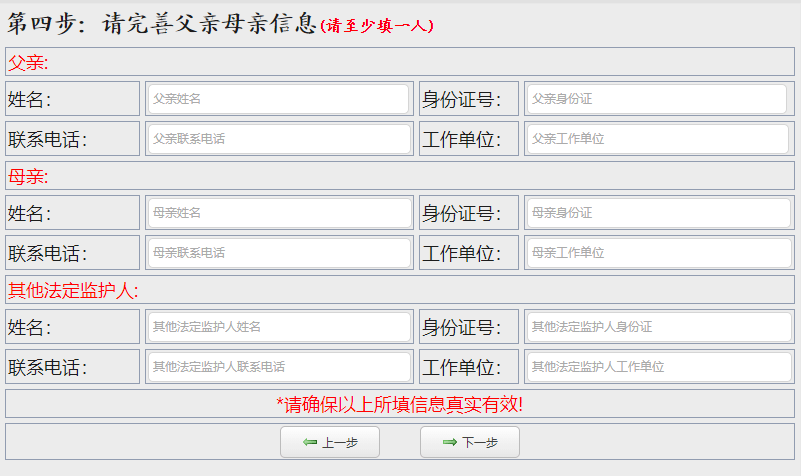This screenshot has width=801, height=476.
Task: Click into the 其他法定监护人联系电话 field
Action: point(278,367)
